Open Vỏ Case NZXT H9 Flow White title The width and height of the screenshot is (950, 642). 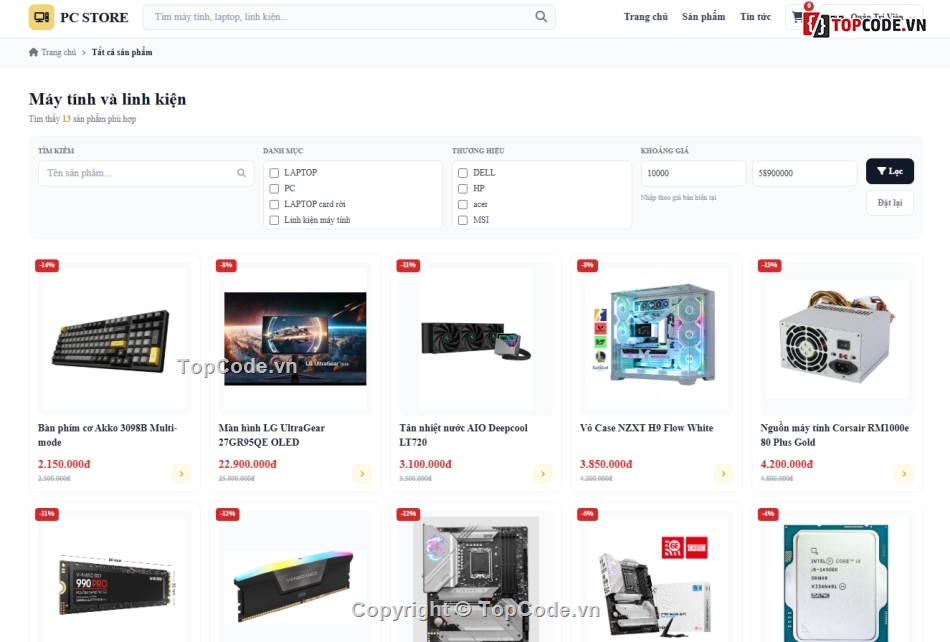(646, 428)
